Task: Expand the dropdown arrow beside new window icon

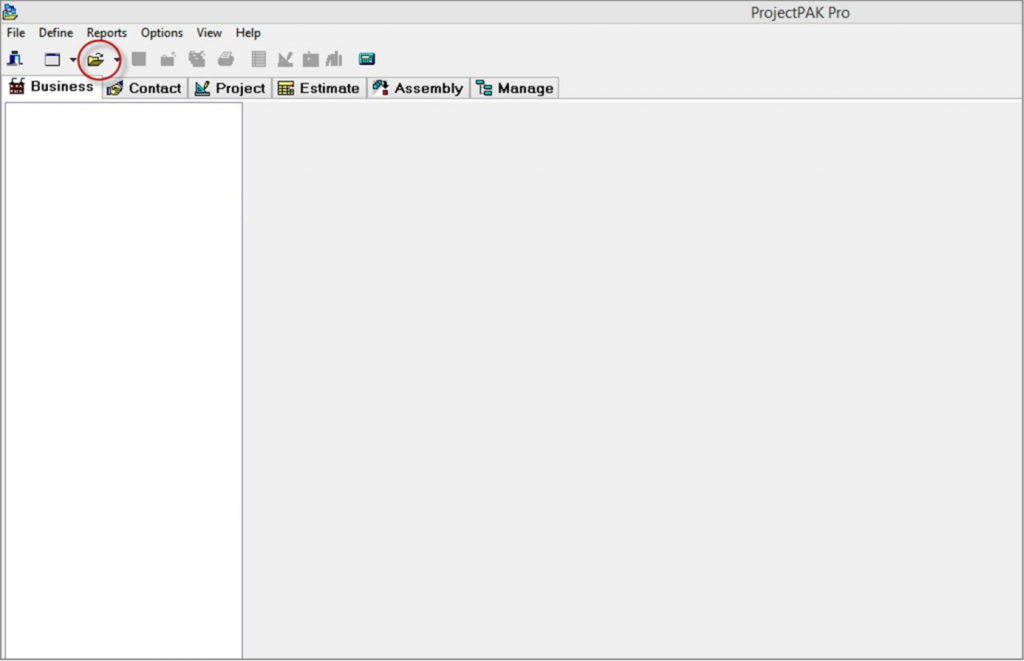Action: tap(73, 60)
